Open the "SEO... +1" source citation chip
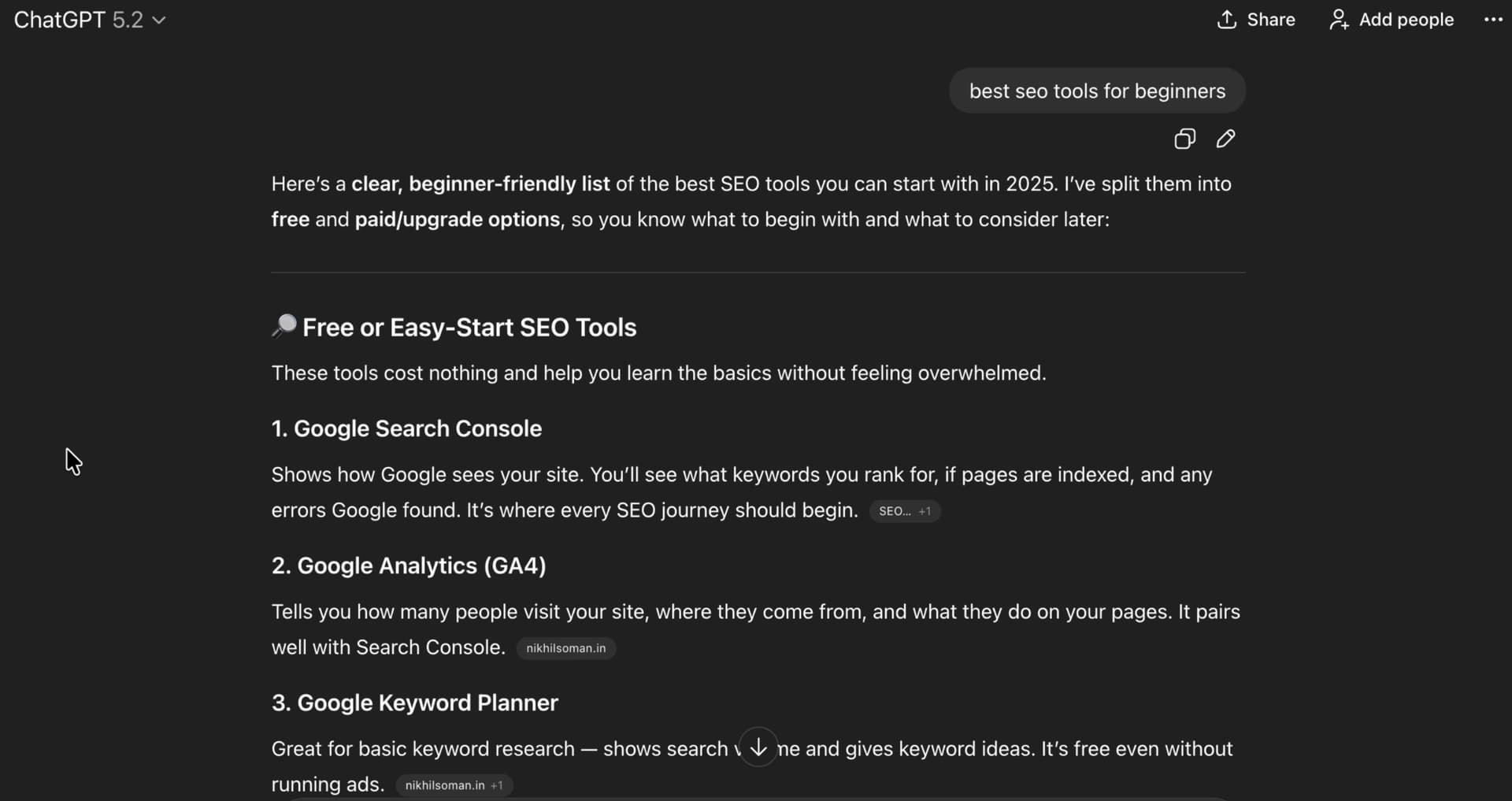Image resolution: width=1512 pixels, height=801 pixels. click(x=905, y=511)
